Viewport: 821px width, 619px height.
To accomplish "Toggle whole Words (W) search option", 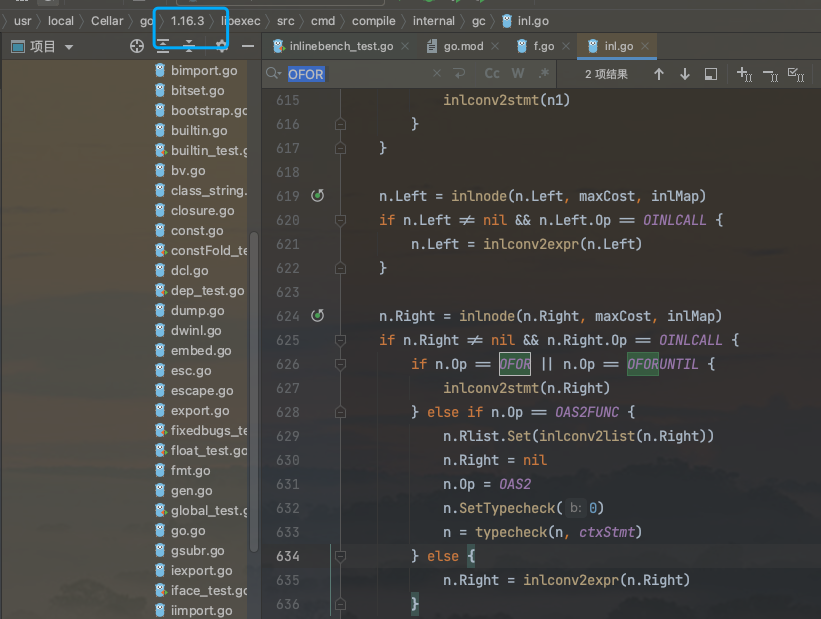I will [518, 74].
